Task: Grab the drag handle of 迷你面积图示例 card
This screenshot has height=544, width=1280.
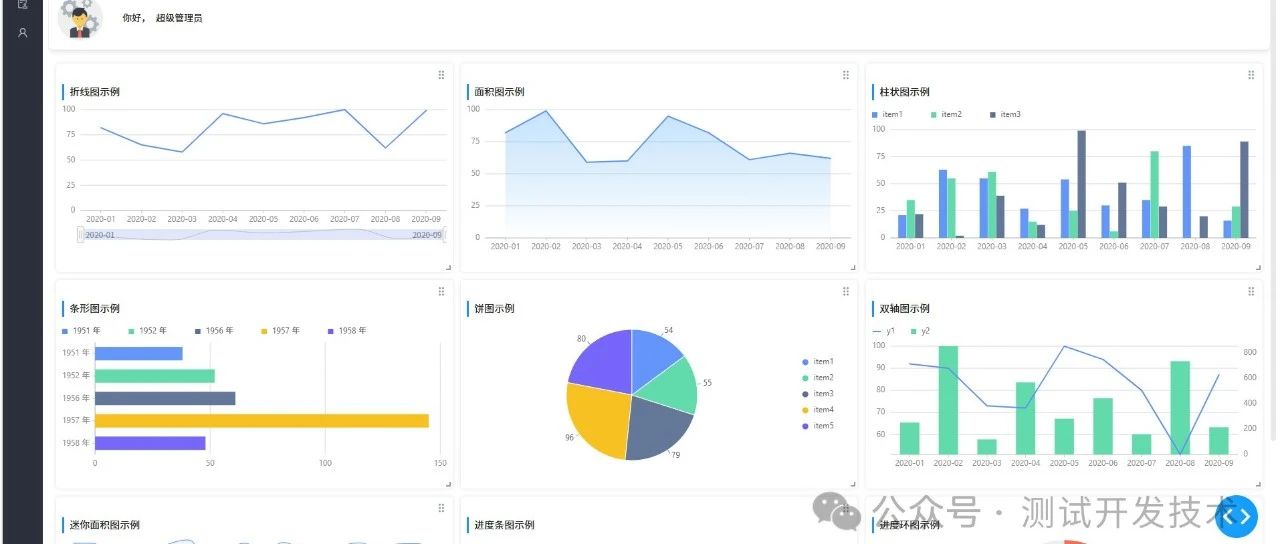Action: pyautogui.click(x=441, y=508)
